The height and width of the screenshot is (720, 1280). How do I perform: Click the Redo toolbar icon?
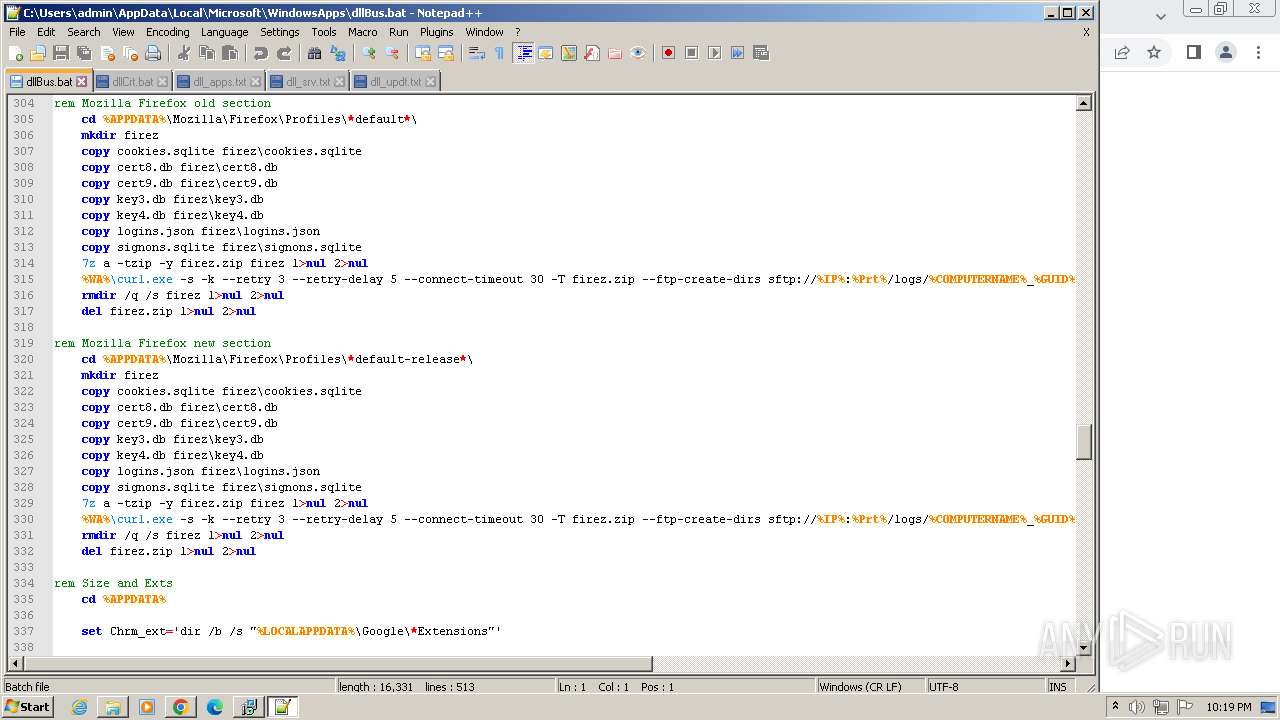tap(284, 53)
